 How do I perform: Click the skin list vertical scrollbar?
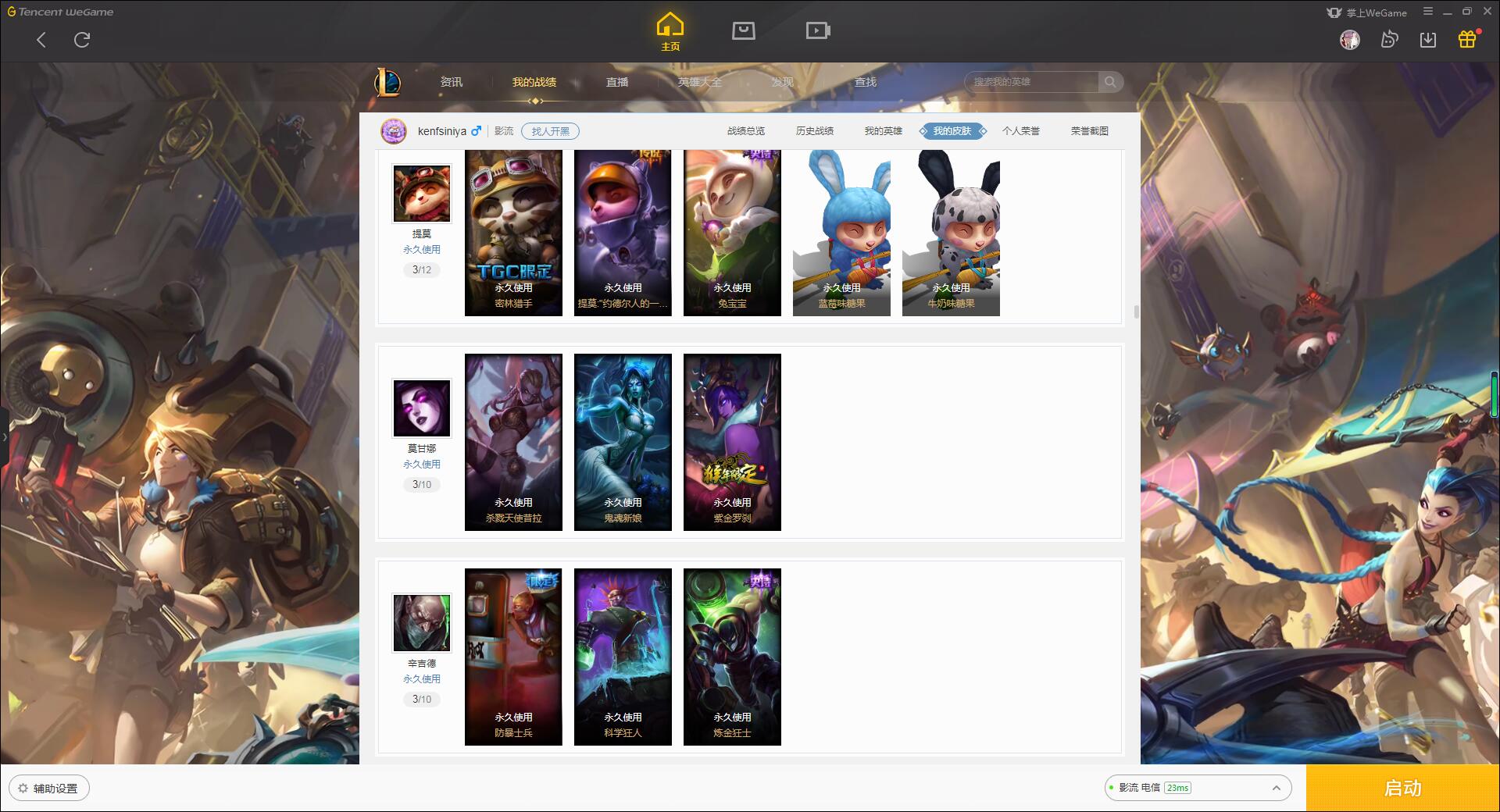(x=1136, y=312)
